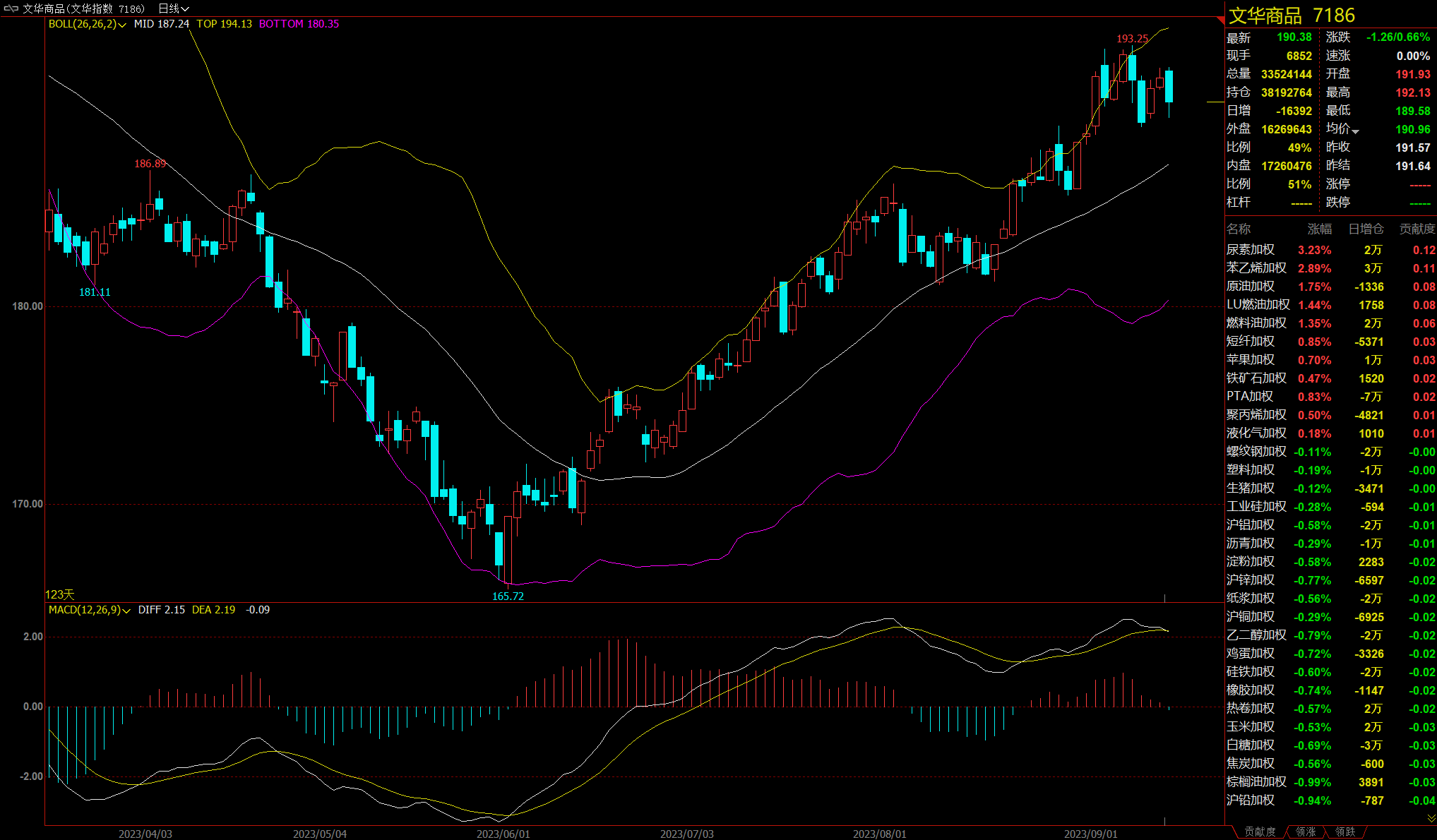Select the 沥青加权 row
Screen dimensions: 1437x840
pos(1331,544)
